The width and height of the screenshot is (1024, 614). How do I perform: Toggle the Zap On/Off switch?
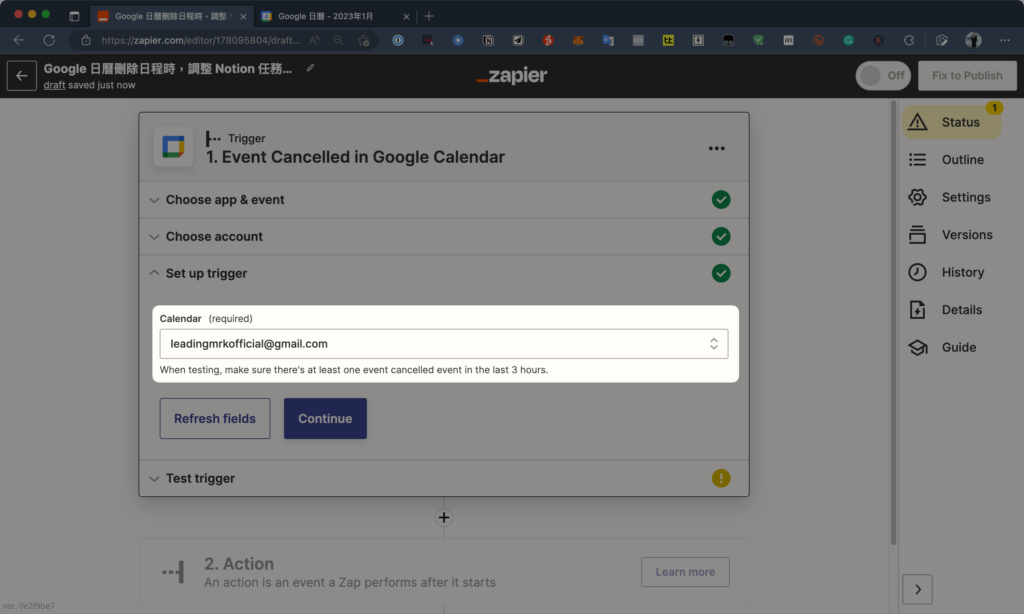tap(883, 76)
